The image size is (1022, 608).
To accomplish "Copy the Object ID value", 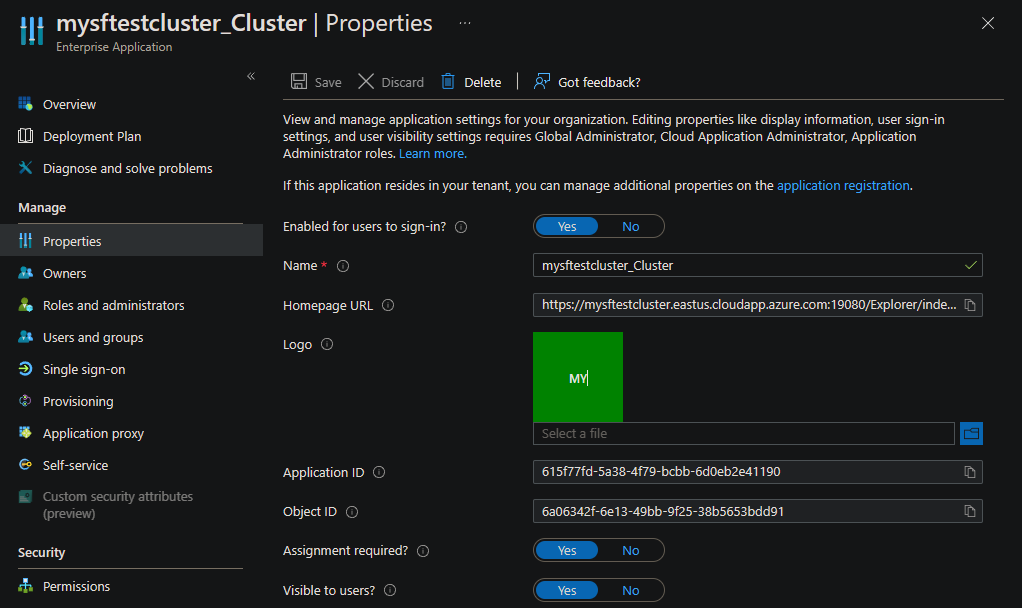I will pos(970,512).
